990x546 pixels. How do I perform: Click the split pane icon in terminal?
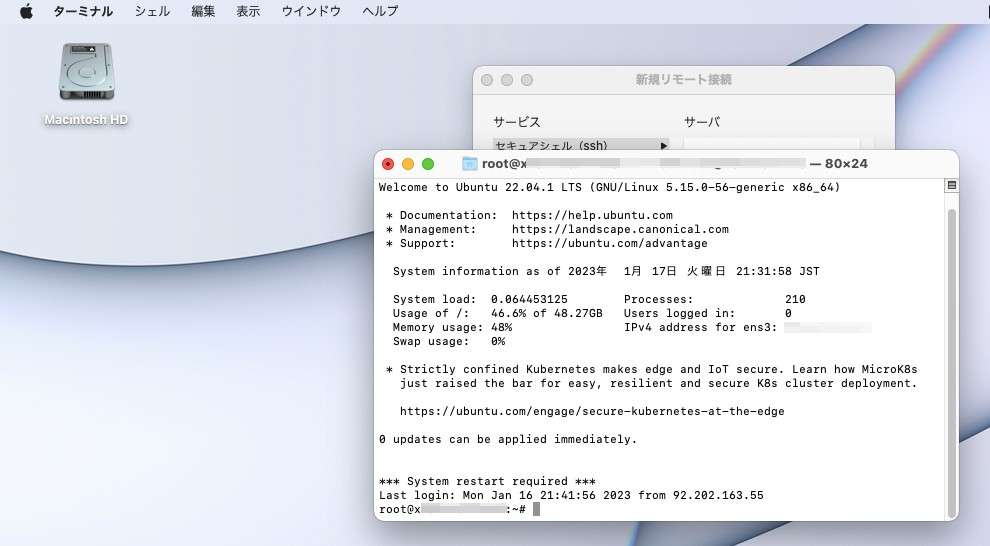coord(951,185)
